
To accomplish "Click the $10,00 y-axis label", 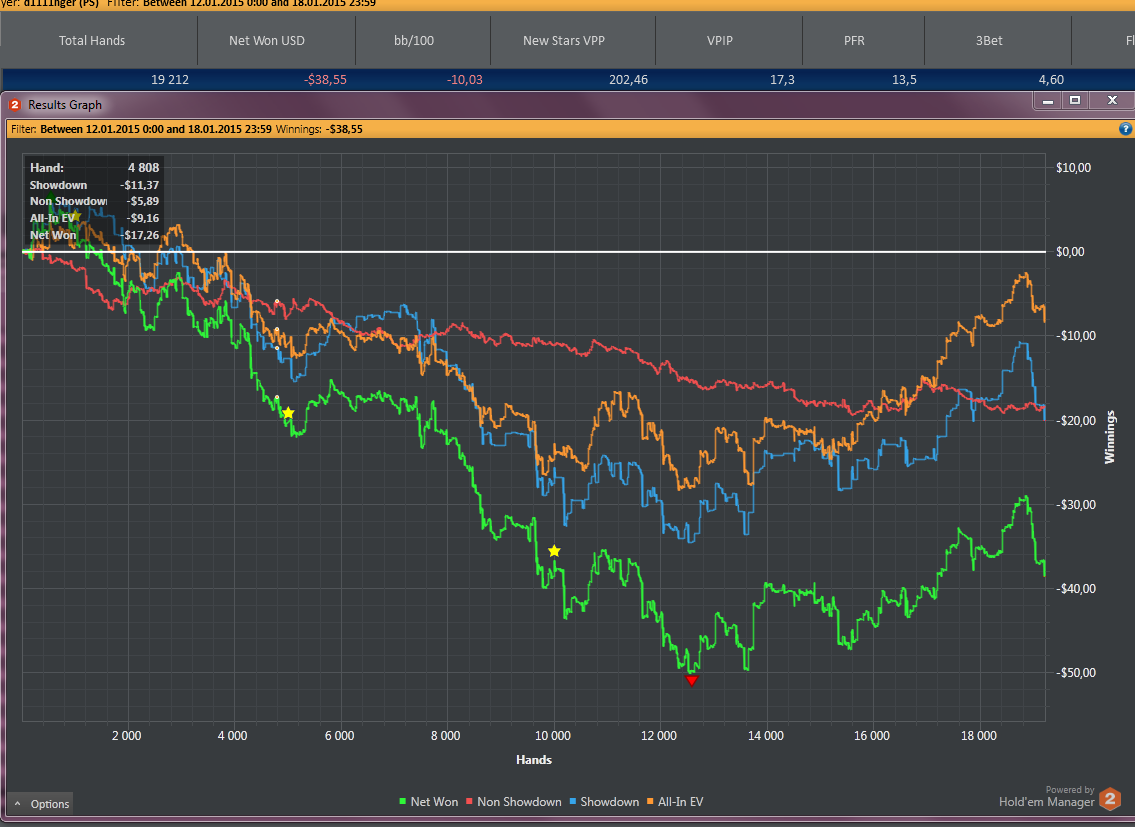I will pyautogui.click(x=1073, y=168).
